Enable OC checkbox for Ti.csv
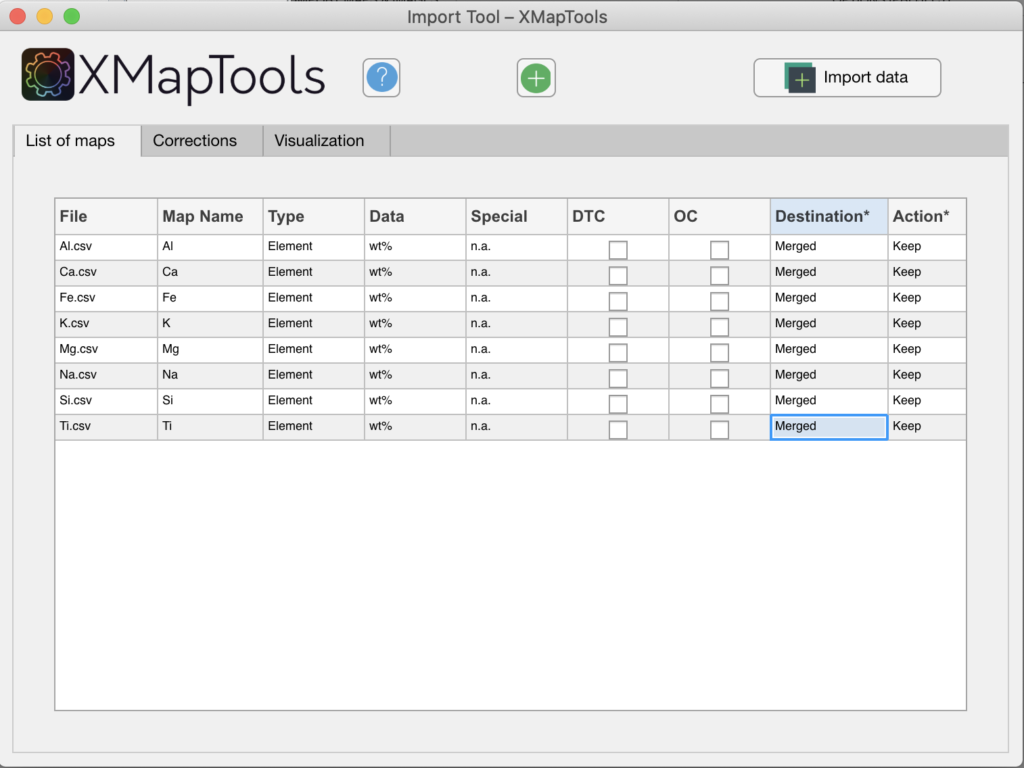 pyautogui.click(x=719, y=429)
